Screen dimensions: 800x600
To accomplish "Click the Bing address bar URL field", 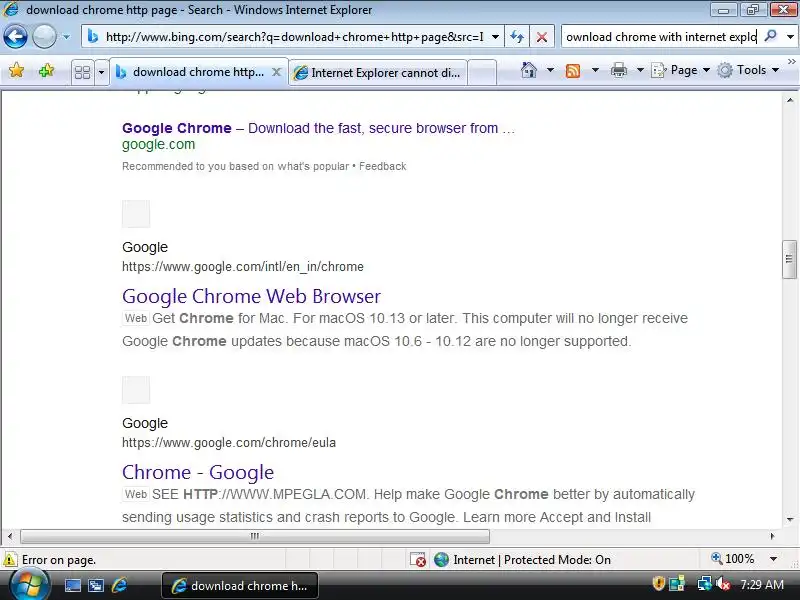I will (x=292, y=37).
